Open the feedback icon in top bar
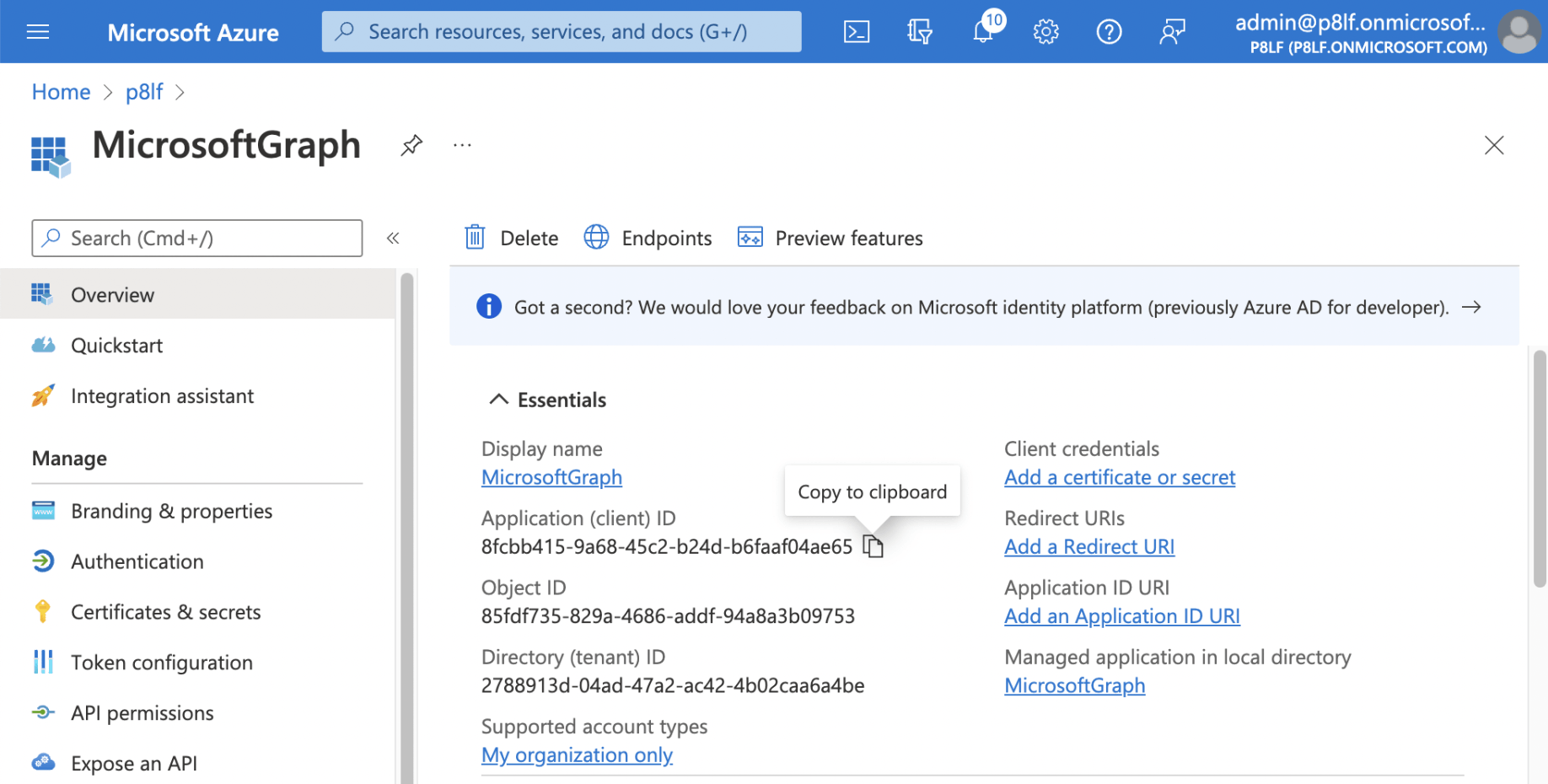Viewport: 1548px width, 784px height. 1172,32
